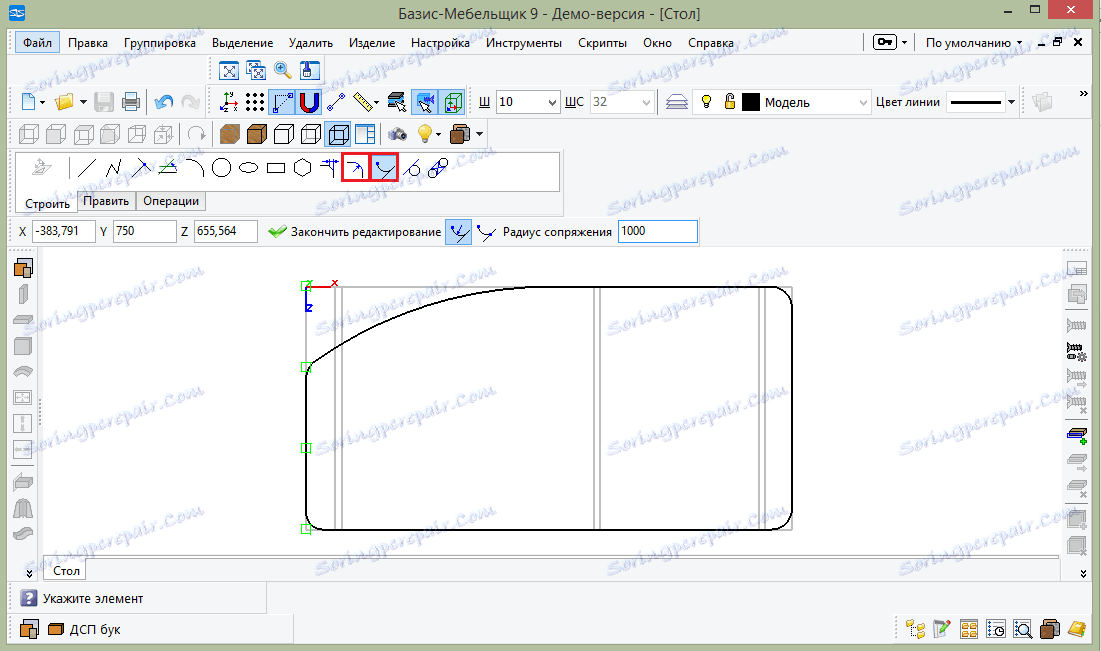Viewport: 1101px width, 651px height.
Task: Select the polyline drawing tool
Action: point(114,168)
